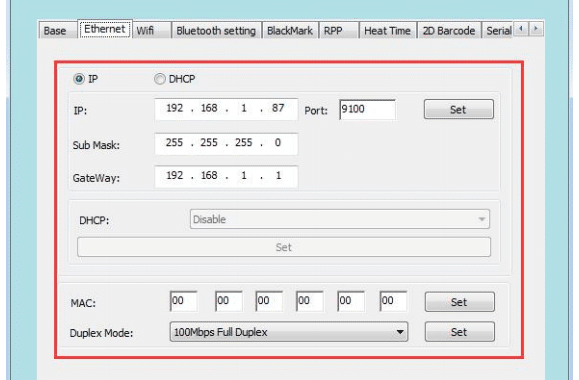Open the Wifi tab
This screenshot has height=380, width=579.
151,31
